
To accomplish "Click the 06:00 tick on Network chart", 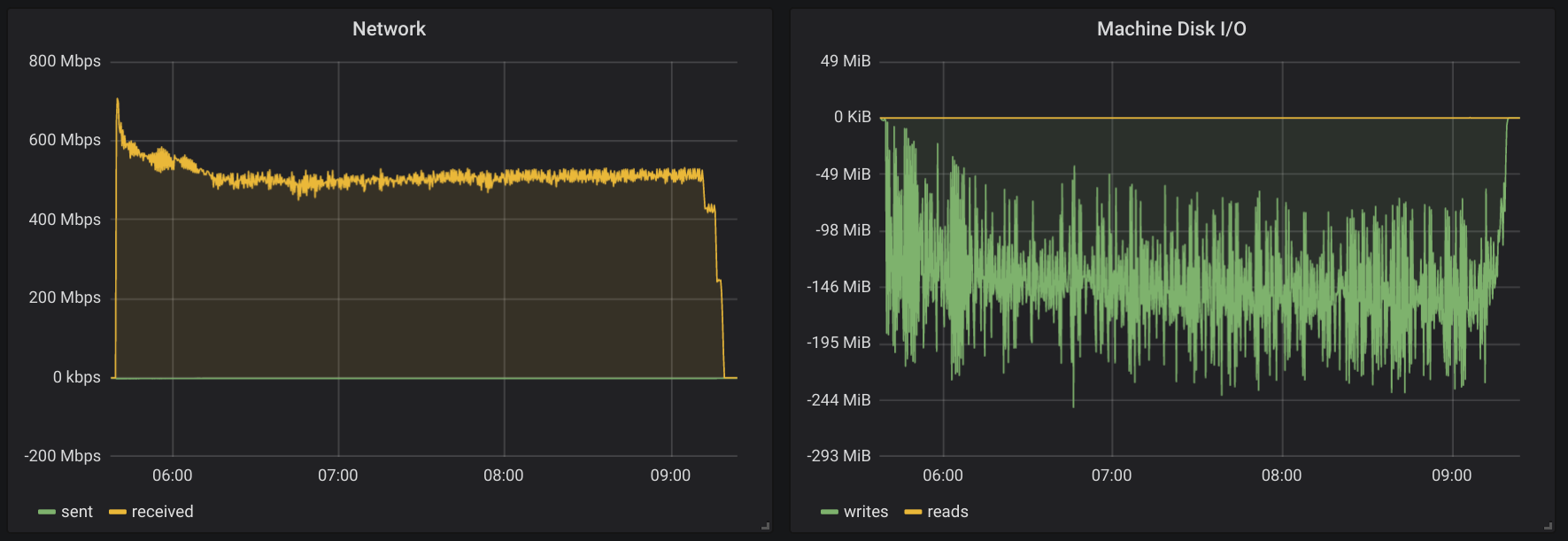I will tap(173, 475).
